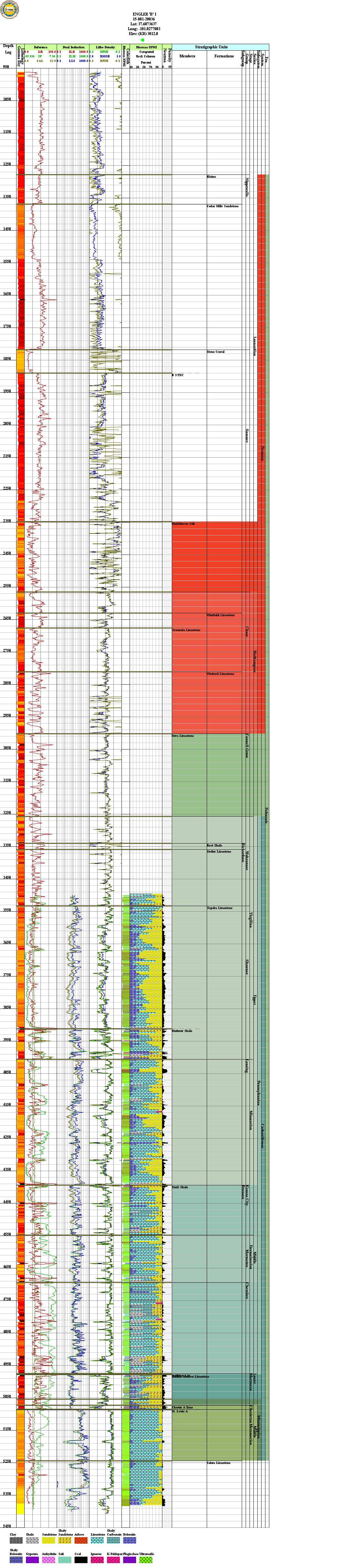Click the 'Depth' column header

point(8,46)
